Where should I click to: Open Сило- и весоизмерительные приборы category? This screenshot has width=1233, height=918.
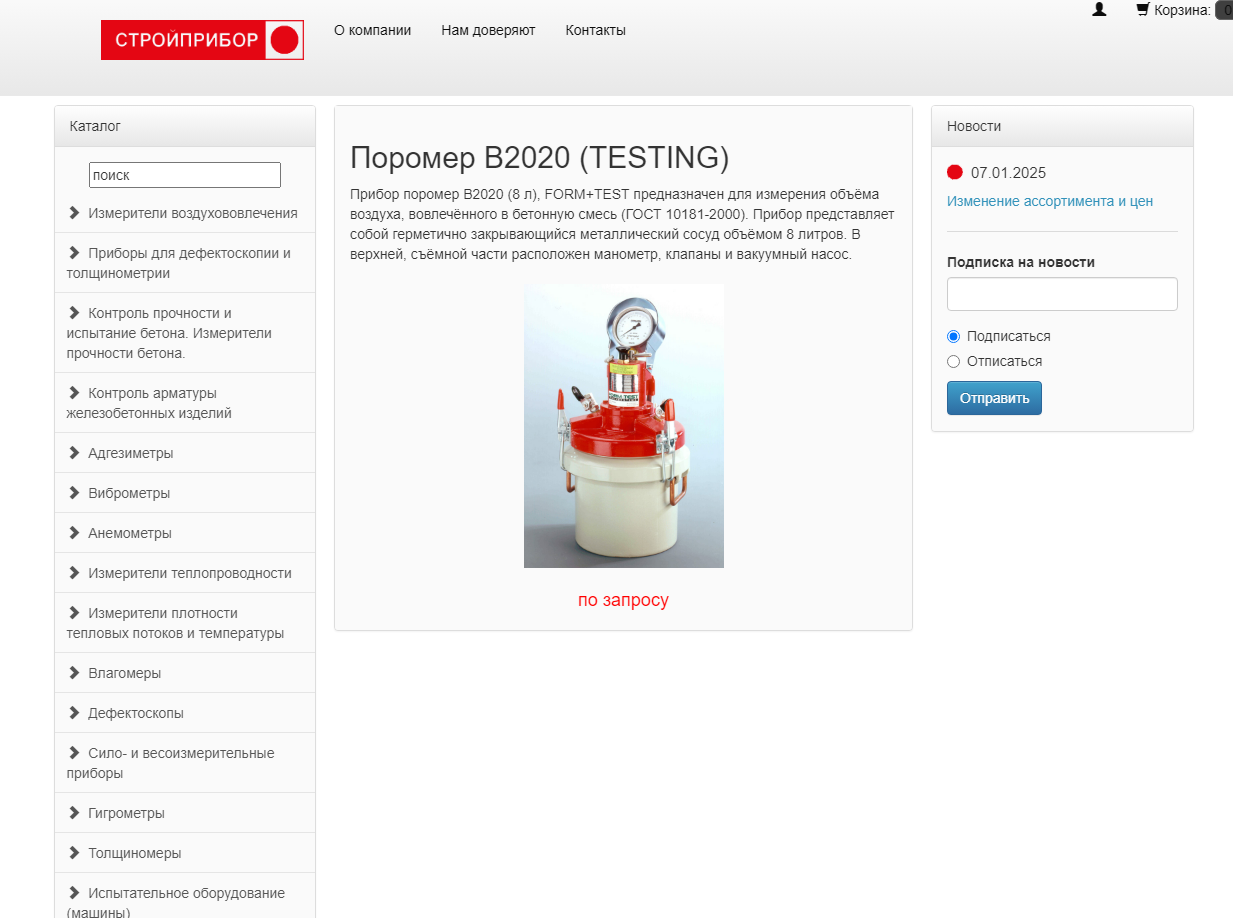(x=170, y=763)
